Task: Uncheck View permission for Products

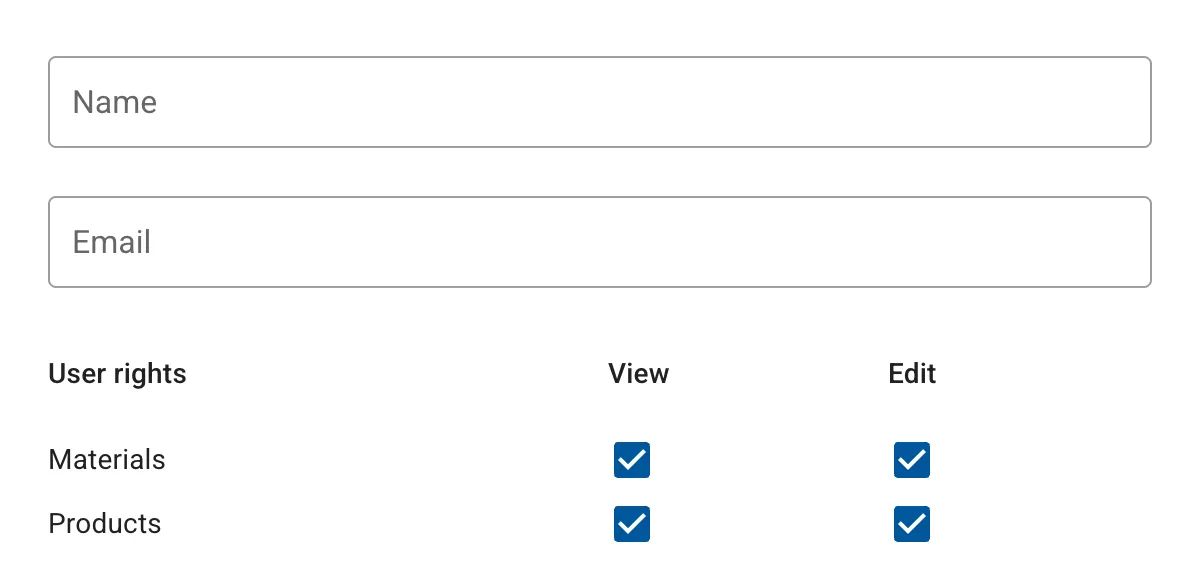Action: 632,524
